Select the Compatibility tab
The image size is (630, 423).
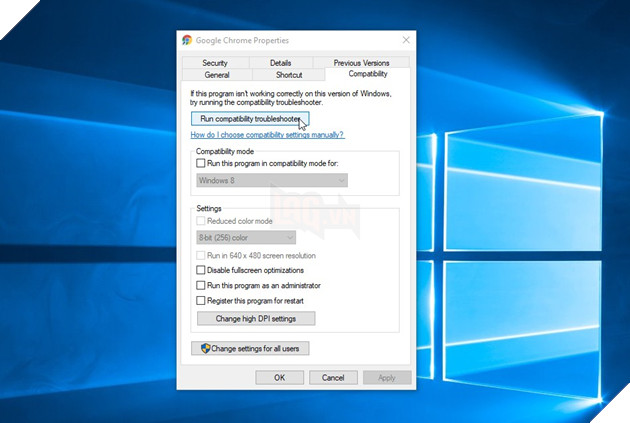tap(368, 74)
